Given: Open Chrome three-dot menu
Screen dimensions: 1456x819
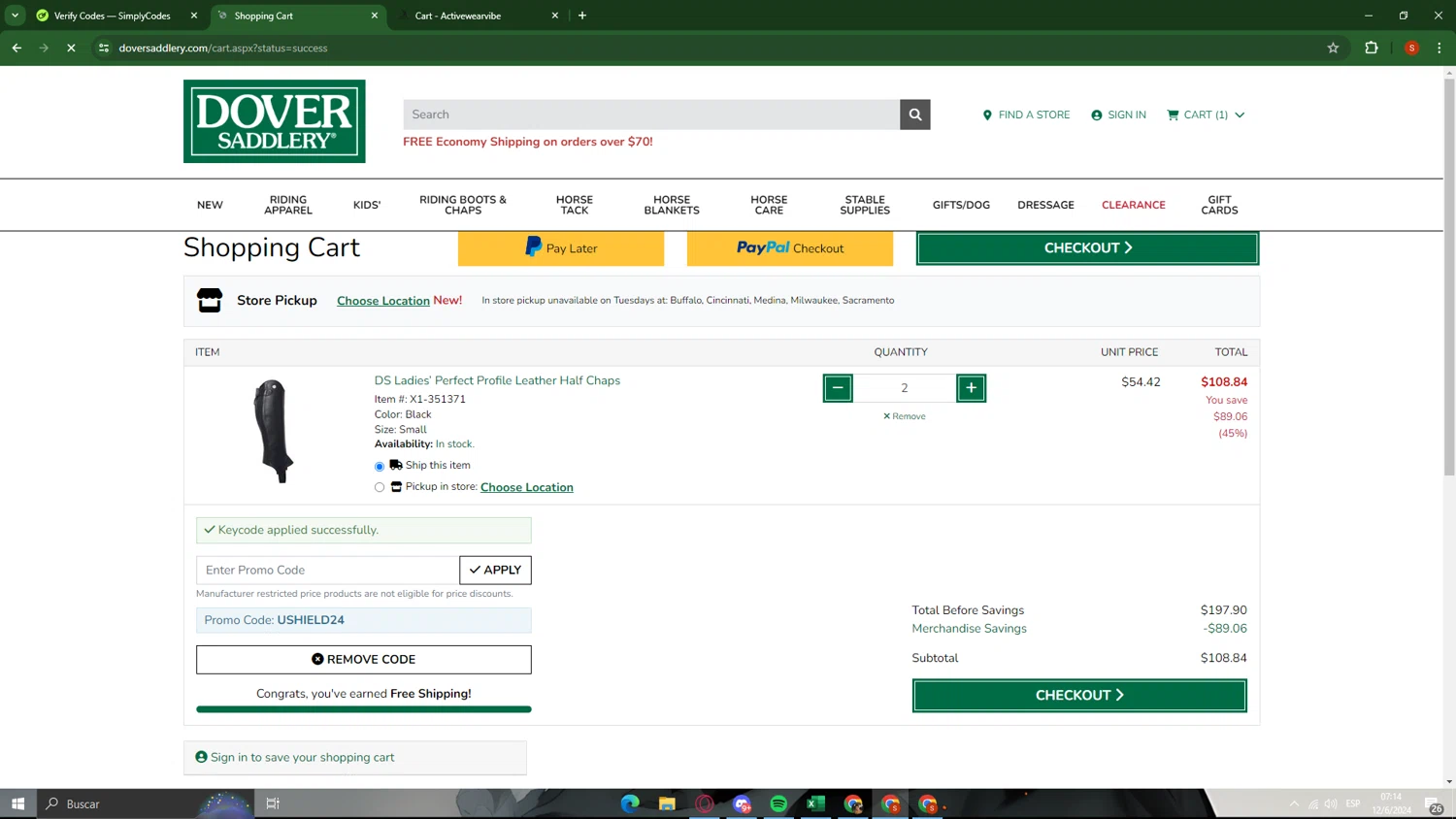Looking at the screenshot, I should pos(1439,48).
